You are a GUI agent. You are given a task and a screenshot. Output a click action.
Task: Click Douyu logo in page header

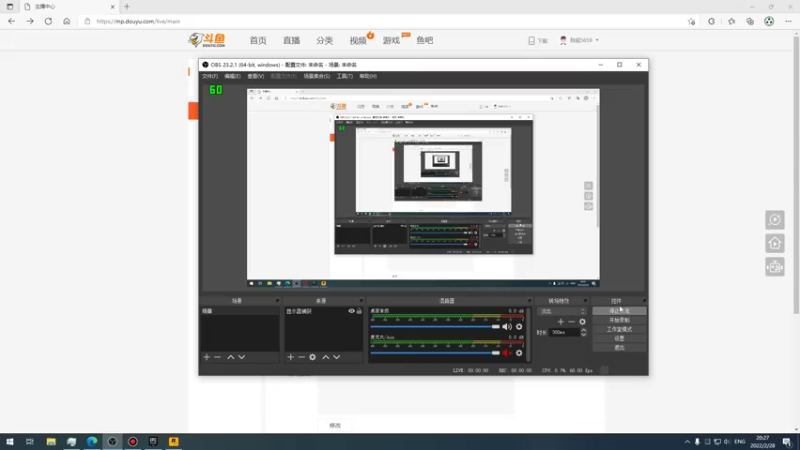[207, 40]
